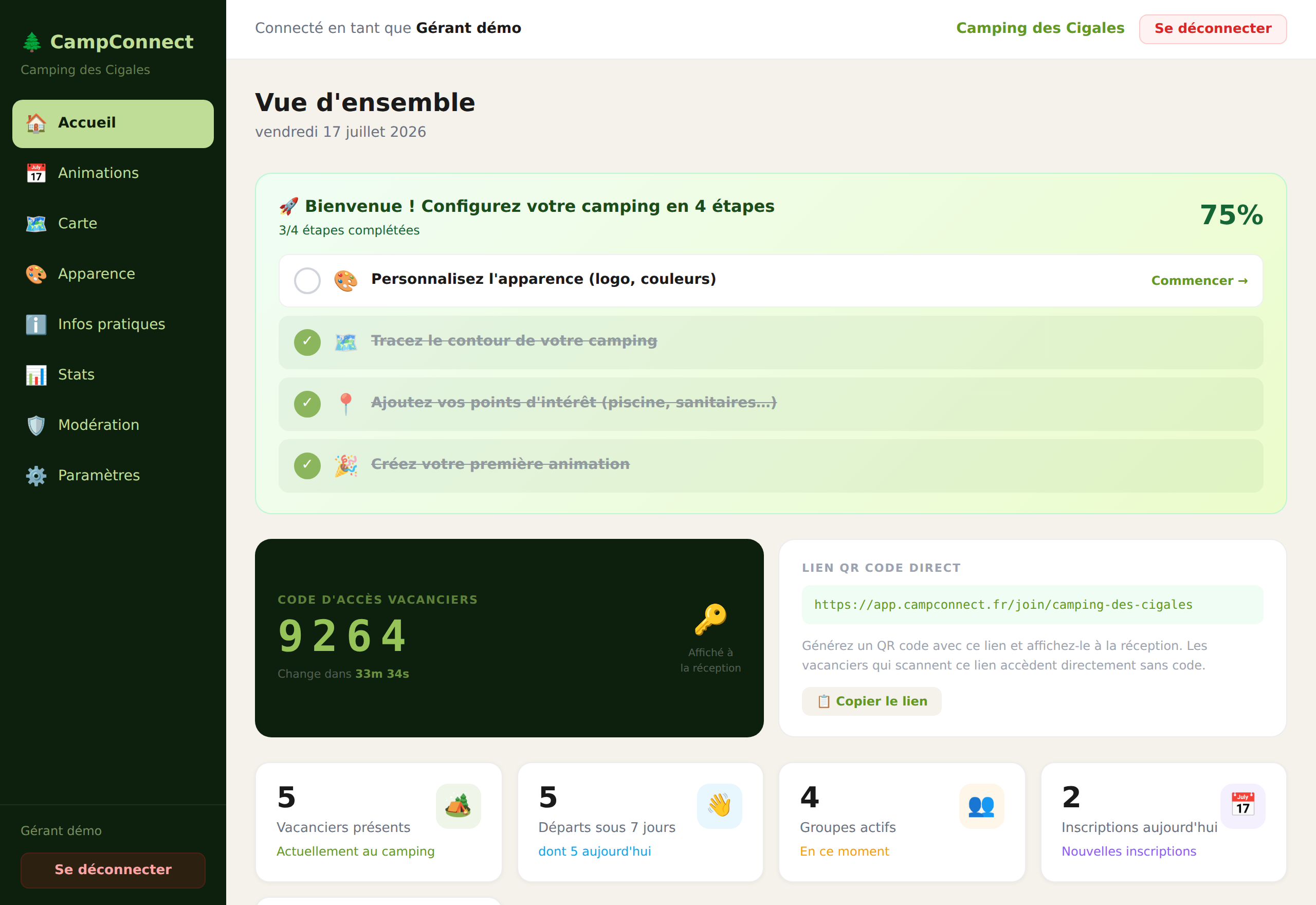Click the Départs sous 7 jours label

click(x=607, y=828)
